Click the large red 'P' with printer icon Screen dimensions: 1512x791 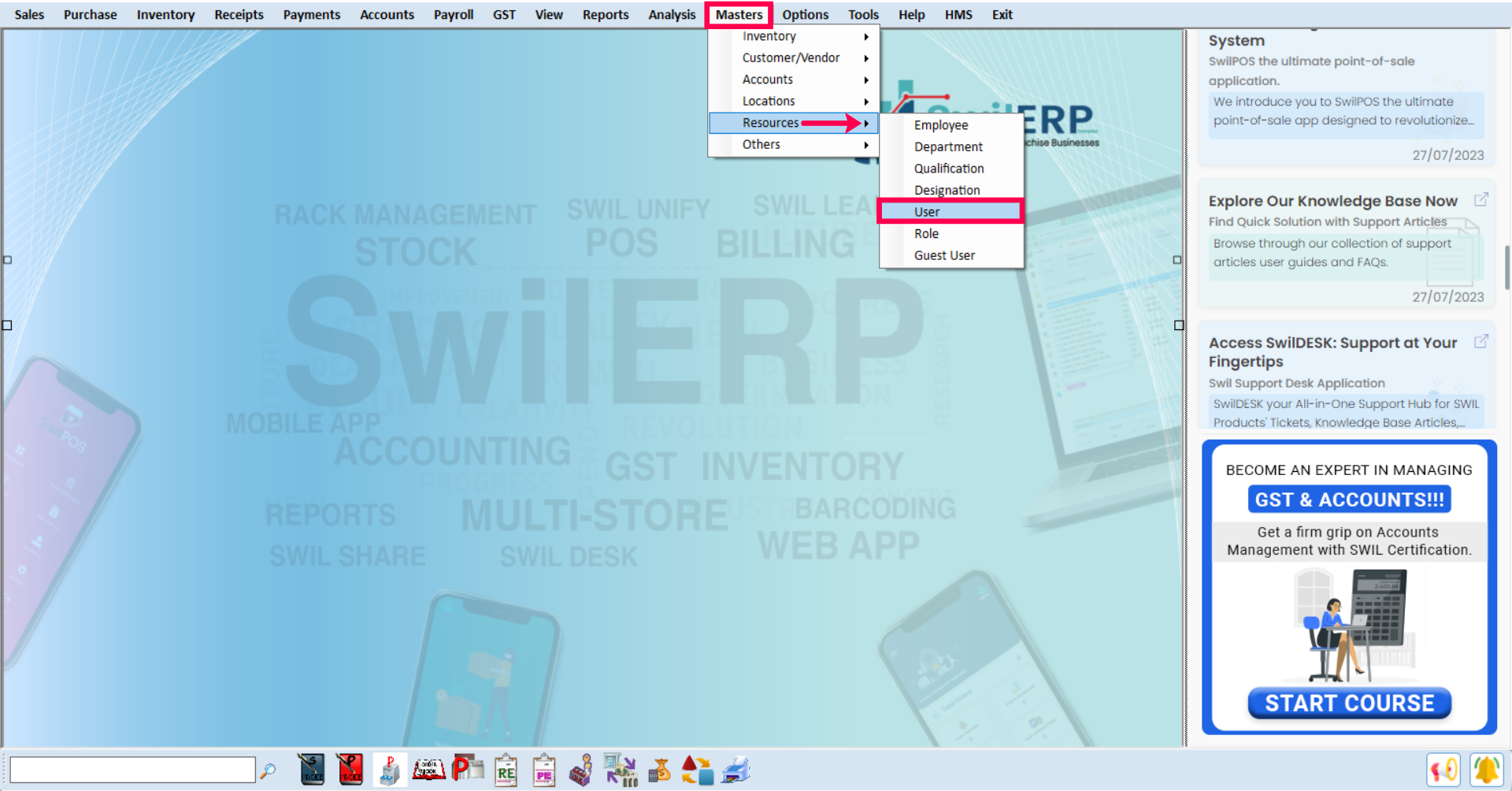(468, 768)
